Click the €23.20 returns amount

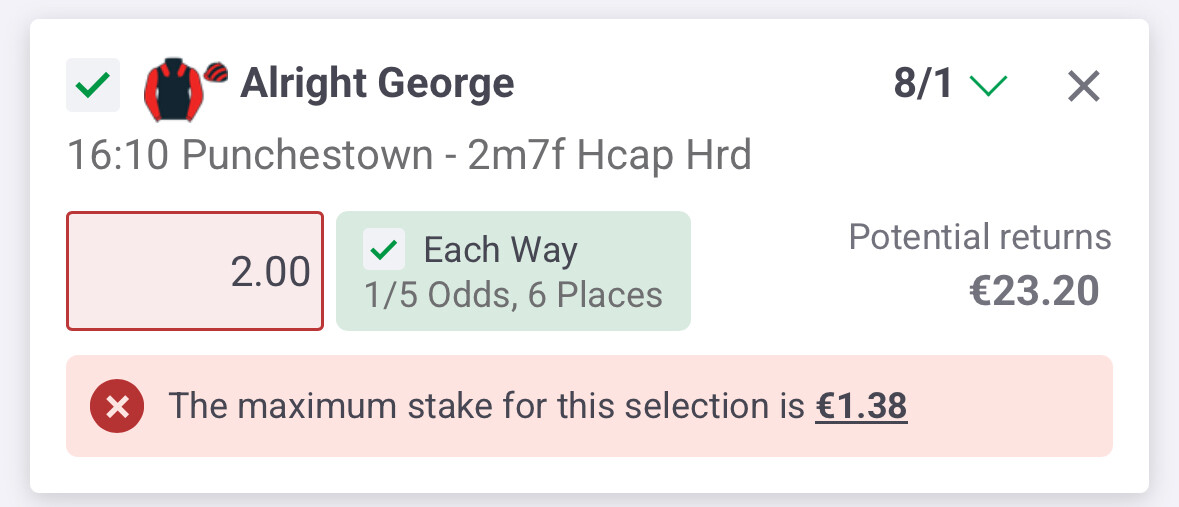click(x=1034, y=291)
